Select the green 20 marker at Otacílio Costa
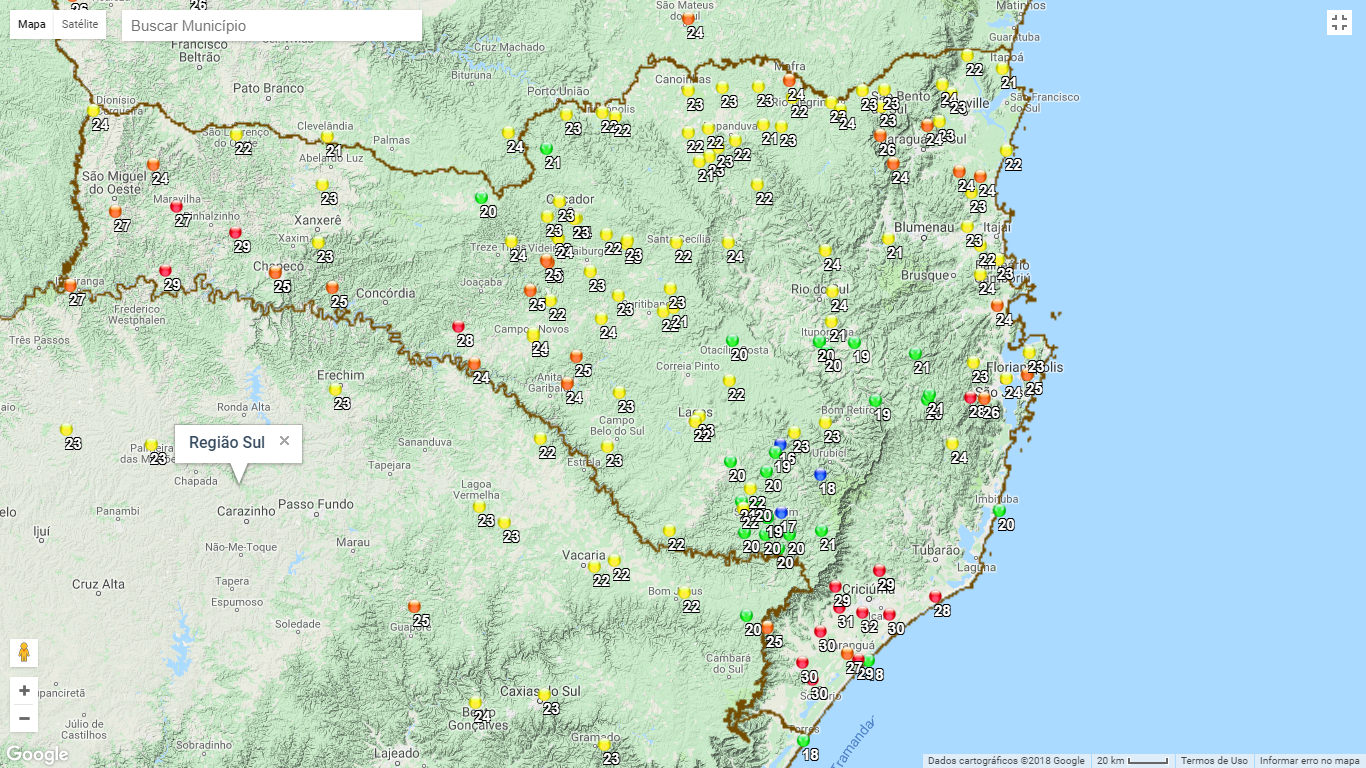This screenshot has height=768, width=1366. (732, 341)
